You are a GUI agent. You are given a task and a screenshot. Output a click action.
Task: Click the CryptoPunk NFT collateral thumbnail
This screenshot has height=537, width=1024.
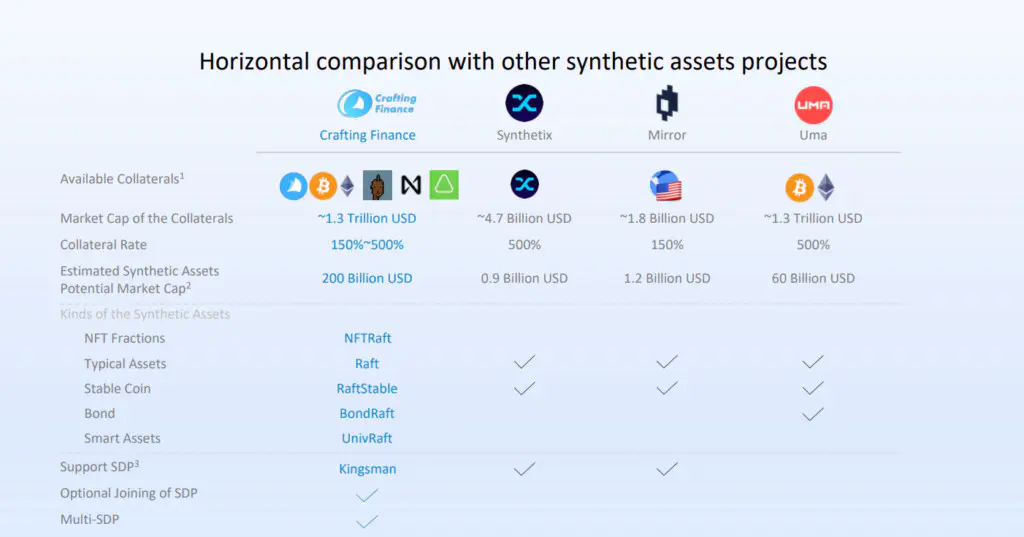tap(377, 186)
